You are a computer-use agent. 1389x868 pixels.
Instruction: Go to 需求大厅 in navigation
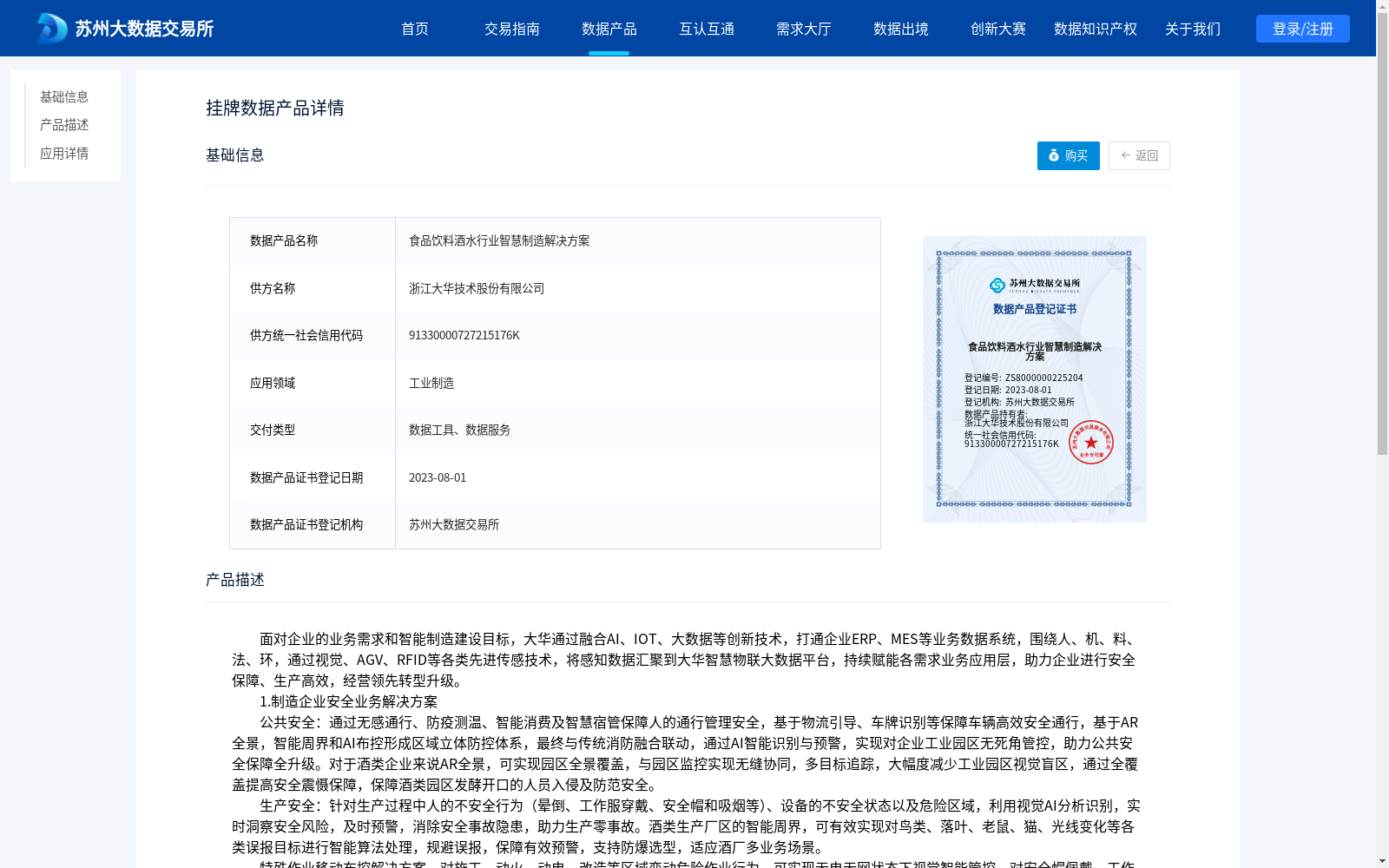(804, 29)
